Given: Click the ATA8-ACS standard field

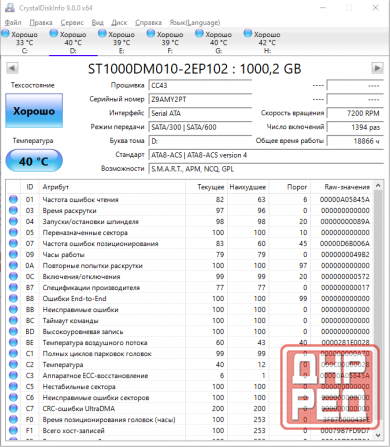Looking at the screenshot, I should click(266, 155).
